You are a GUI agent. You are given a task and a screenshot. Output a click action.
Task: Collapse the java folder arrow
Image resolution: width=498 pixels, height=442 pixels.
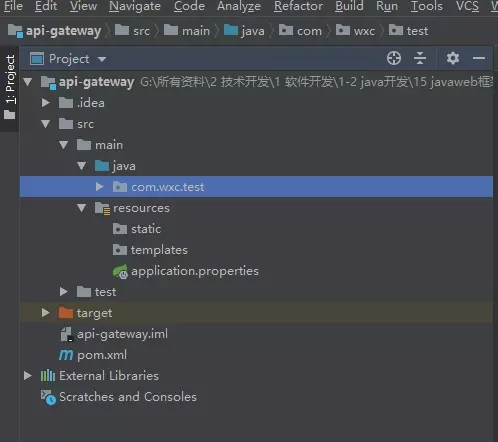(x=82, y=166)
